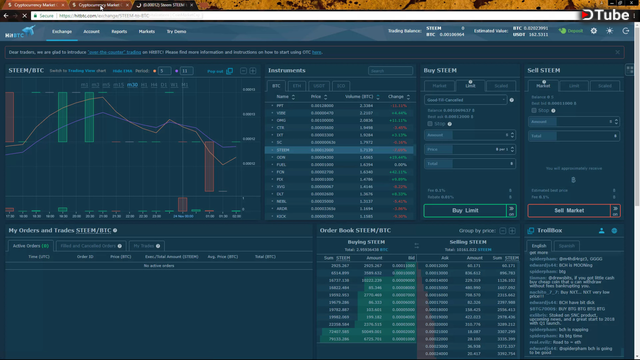Click help icon next to My Orders title
Viewport: 640px width, 360px height.
click(115, 231)
